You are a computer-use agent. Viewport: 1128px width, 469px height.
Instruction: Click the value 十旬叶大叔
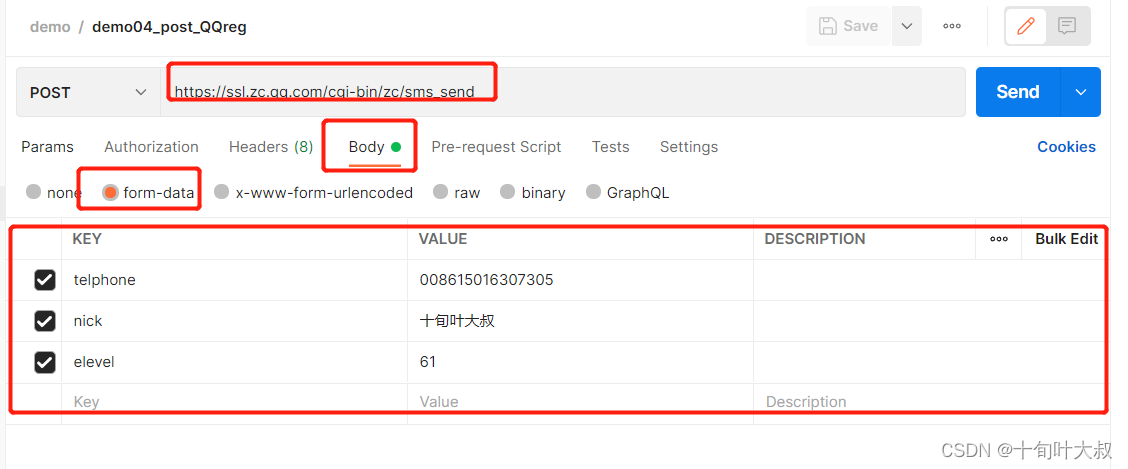coord(457,321)
